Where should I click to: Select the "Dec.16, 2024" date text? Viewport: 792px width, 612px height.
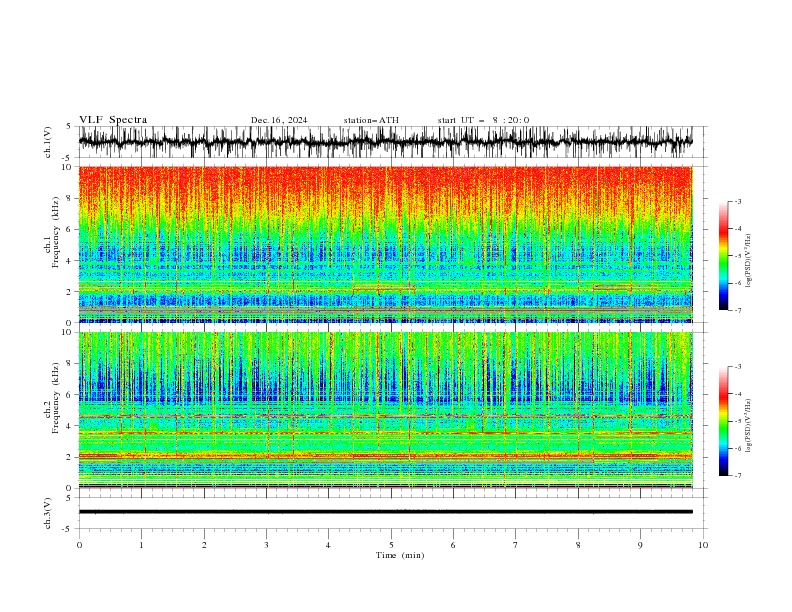click(279, 120)
